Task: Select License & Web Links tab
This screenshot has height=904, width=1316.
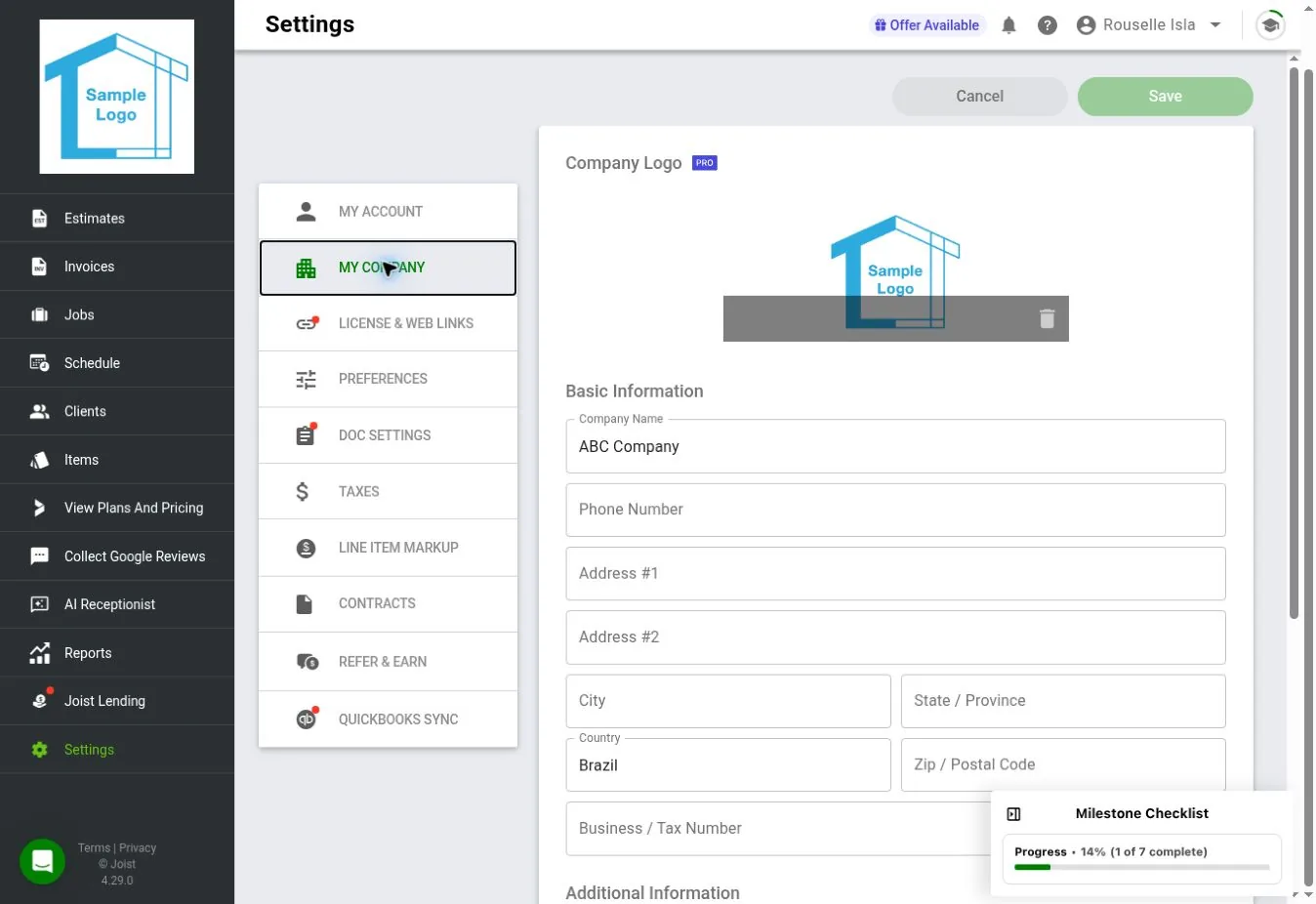Action: (388, 323)
